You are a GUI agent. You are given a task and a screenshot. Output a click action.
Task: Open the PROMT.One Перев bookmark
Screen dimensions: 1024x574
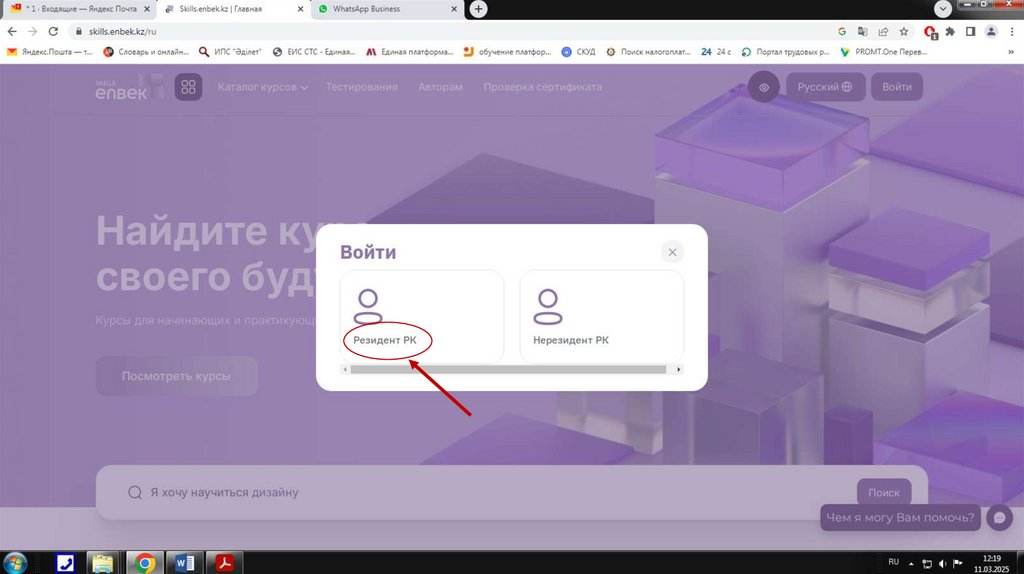click(884, 52)
